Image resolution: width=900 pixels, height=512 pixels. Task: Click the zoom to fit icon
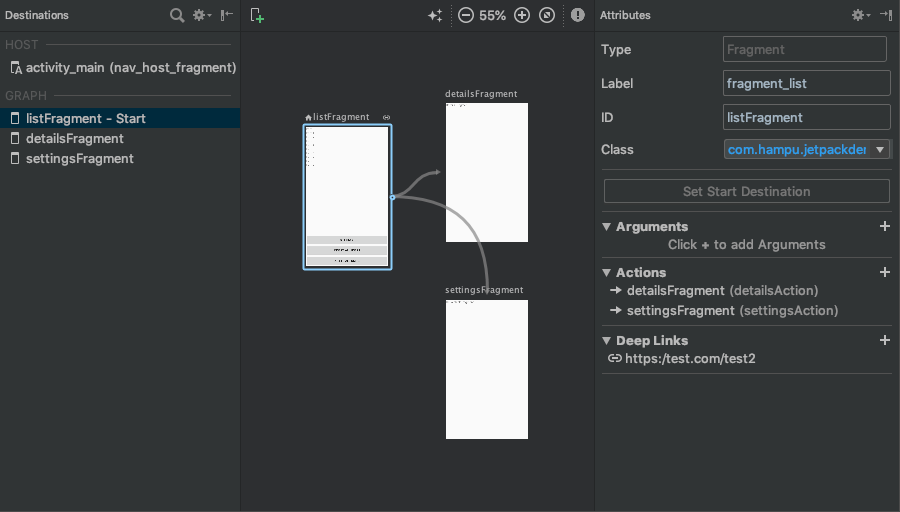point(547,15)
